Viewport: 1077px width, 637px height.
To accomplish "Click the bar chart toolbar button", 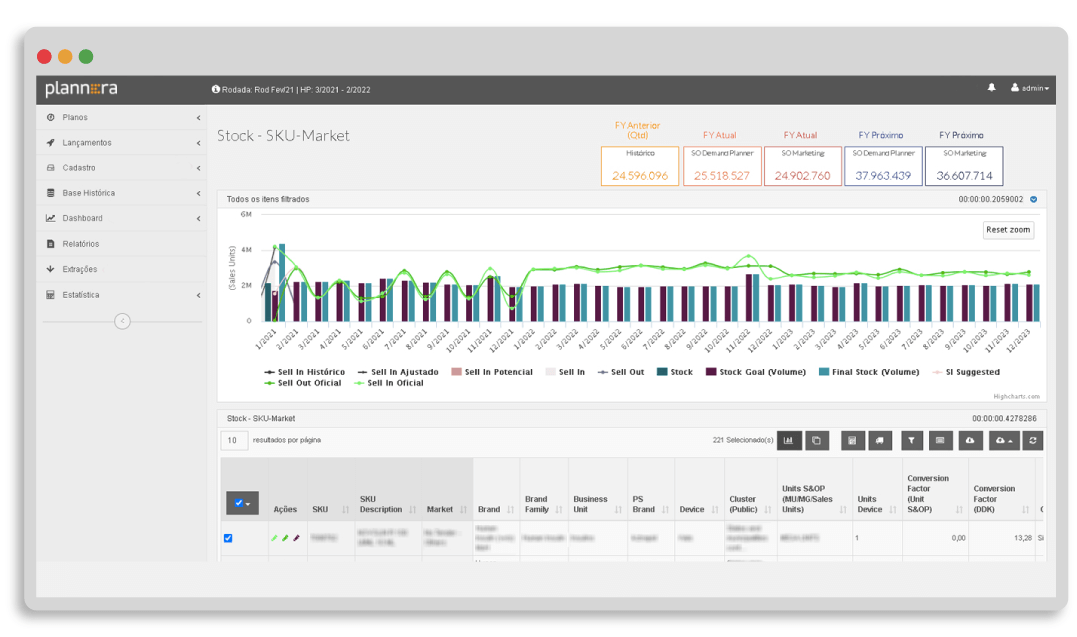I will pos(789,440).
